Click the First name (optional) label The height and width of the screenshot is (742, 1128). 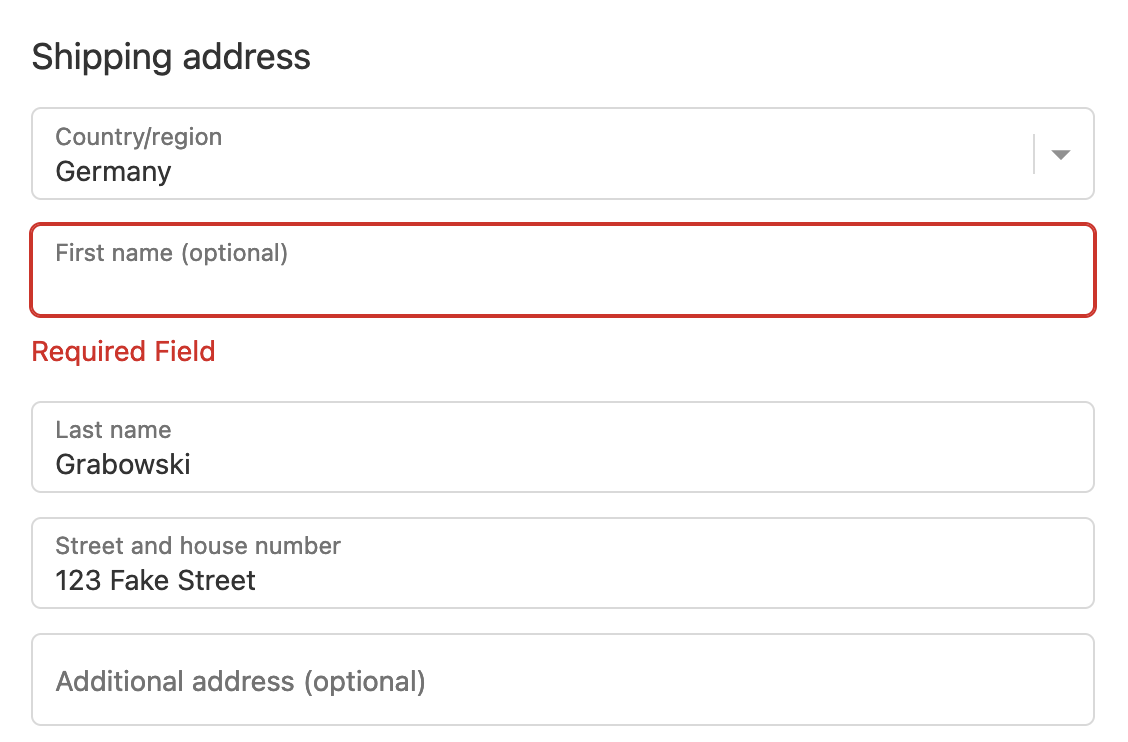pyautogui.click(x=171, y=253)
